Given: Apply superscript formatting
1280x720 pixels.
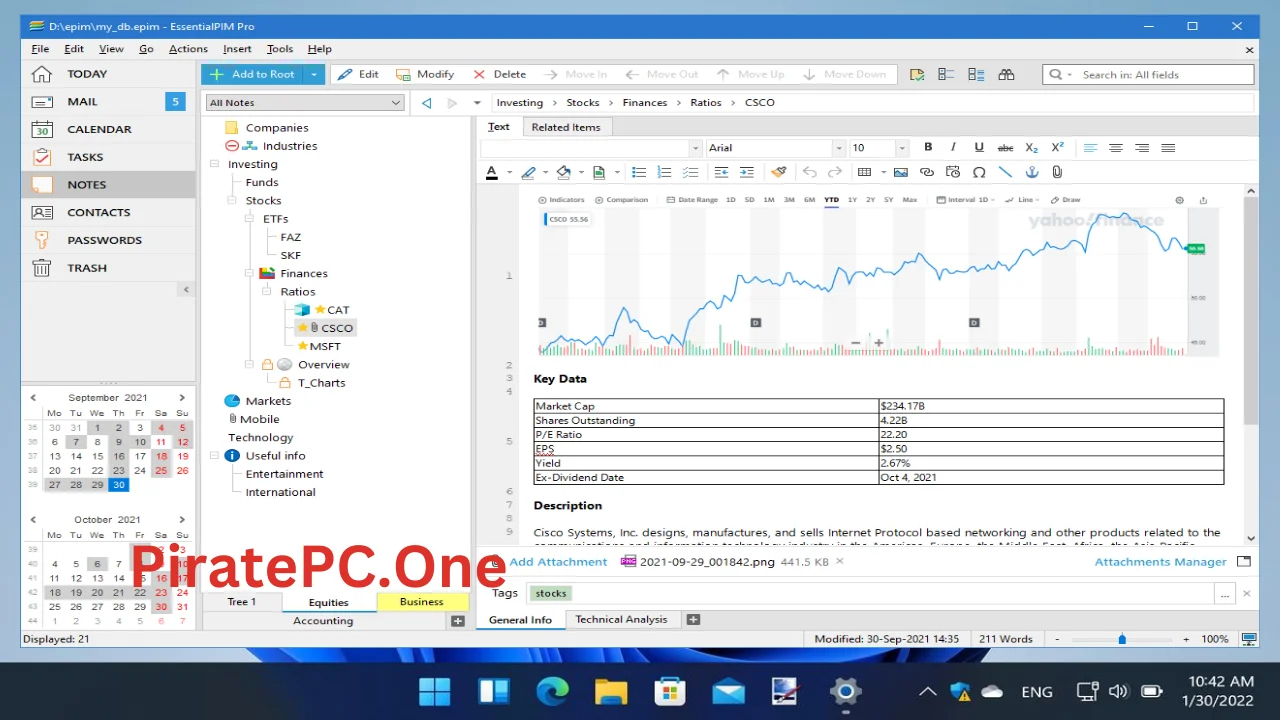Looking at the screenshot, I should (x=1058, y=148).
